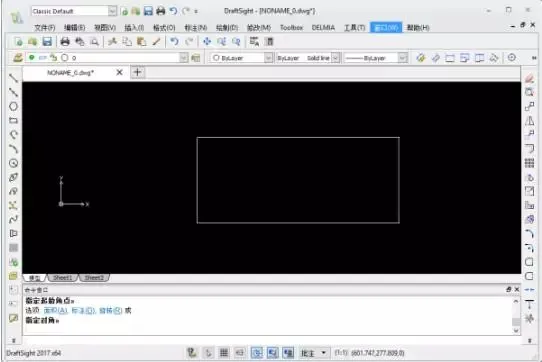Open the 文件(F) menu
The height and width of the screenshot is (362, 542).
coord(45,27)
